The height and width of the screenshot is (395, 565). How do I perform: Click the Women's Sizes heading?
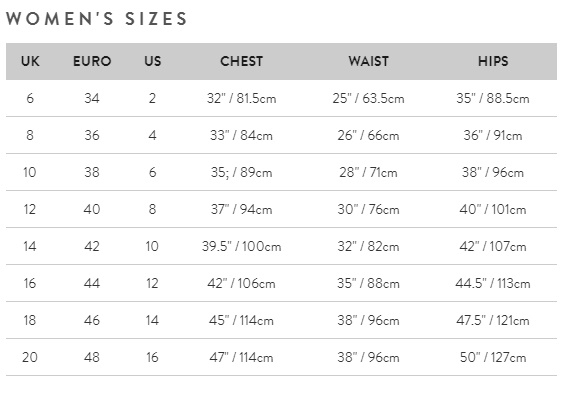coord(96,19)
